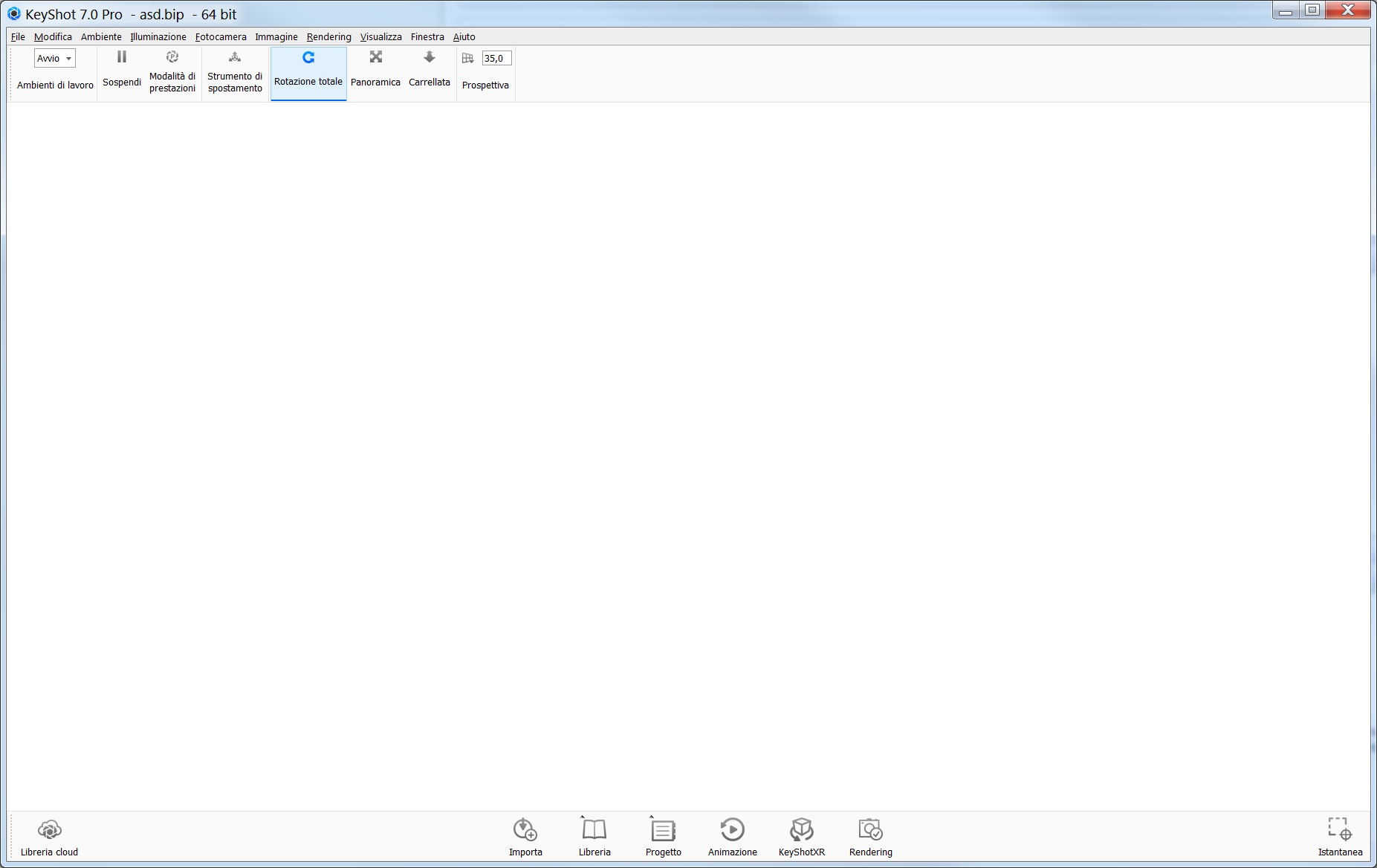
Task: Open the Finestra menu
Action: pos(427,36)
